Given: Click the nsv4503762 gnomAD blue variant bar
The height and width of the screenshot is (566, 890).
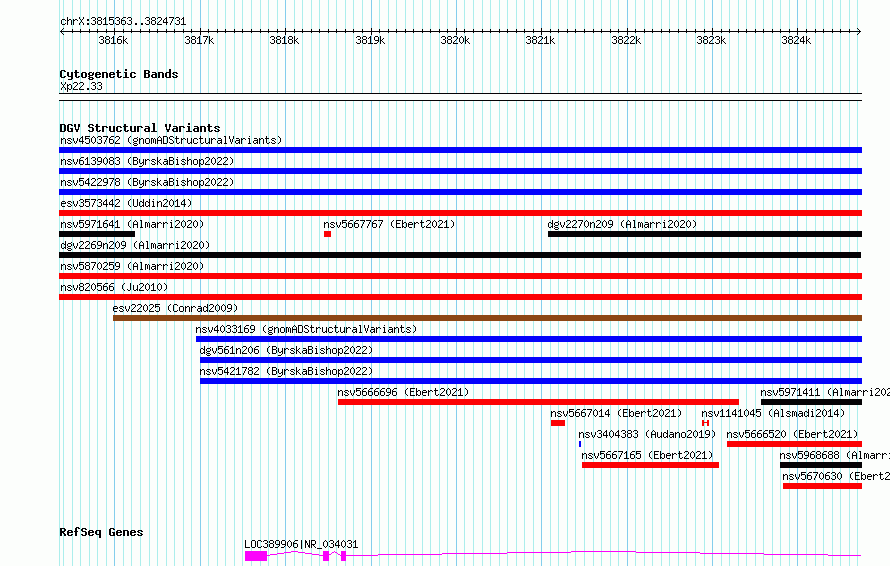Looking at the screenshot, I should coord(460,150).
